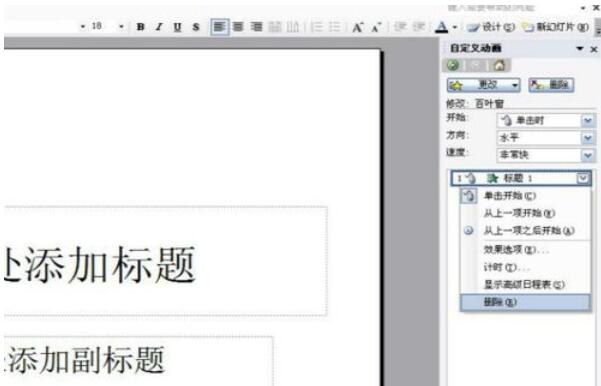This screenshot has width=601, height=386.
Task: Align text to the right
Action: coord(256,27)
